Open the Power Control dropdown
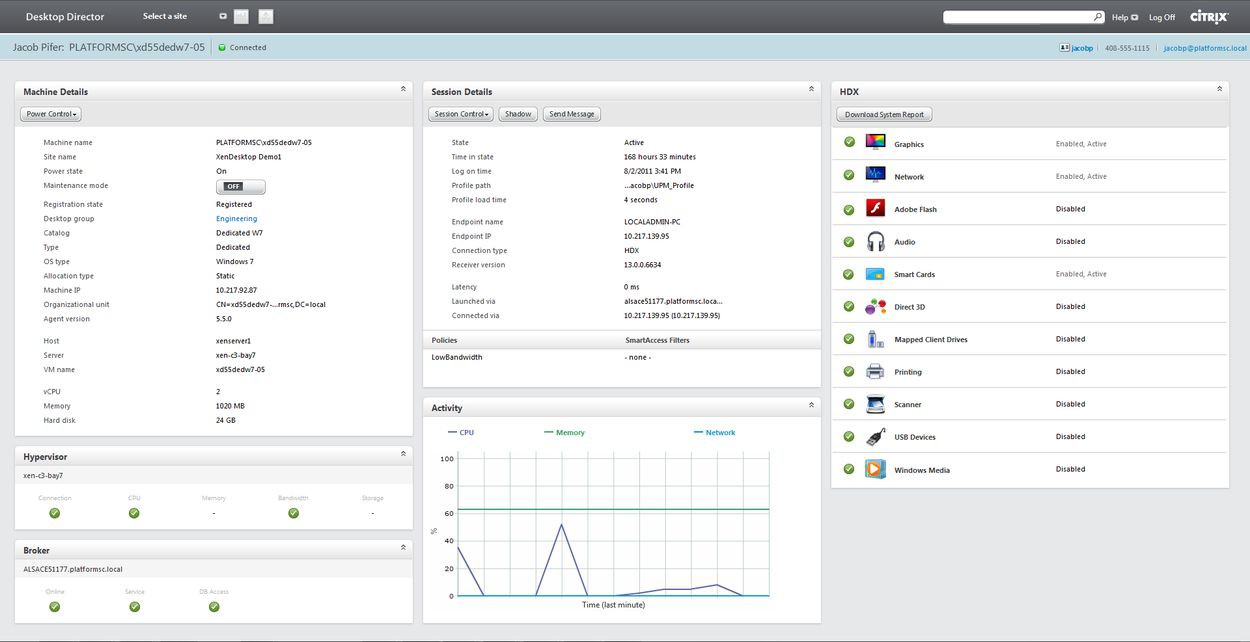The width and height of the screenshot is (1250, 642). [x=50, y=113]
